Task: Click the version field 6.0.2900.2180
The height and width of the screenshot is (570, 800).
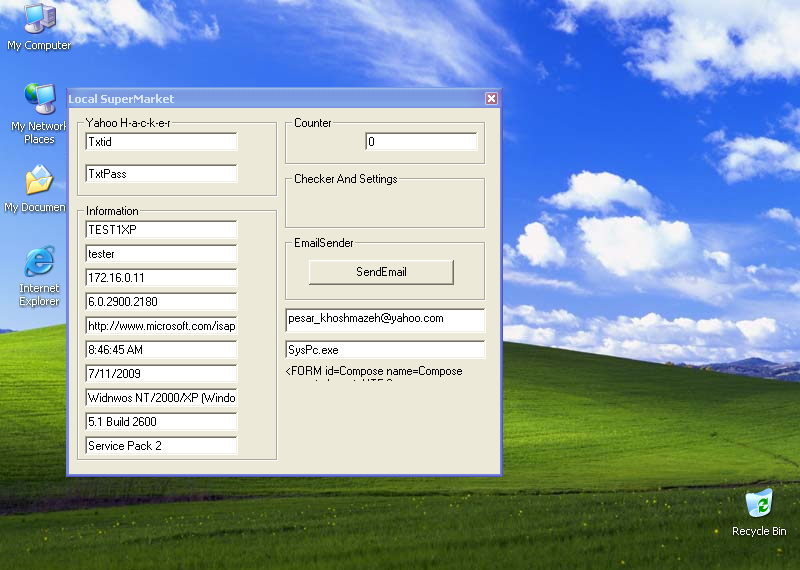Action: click(x=161, y=302)
